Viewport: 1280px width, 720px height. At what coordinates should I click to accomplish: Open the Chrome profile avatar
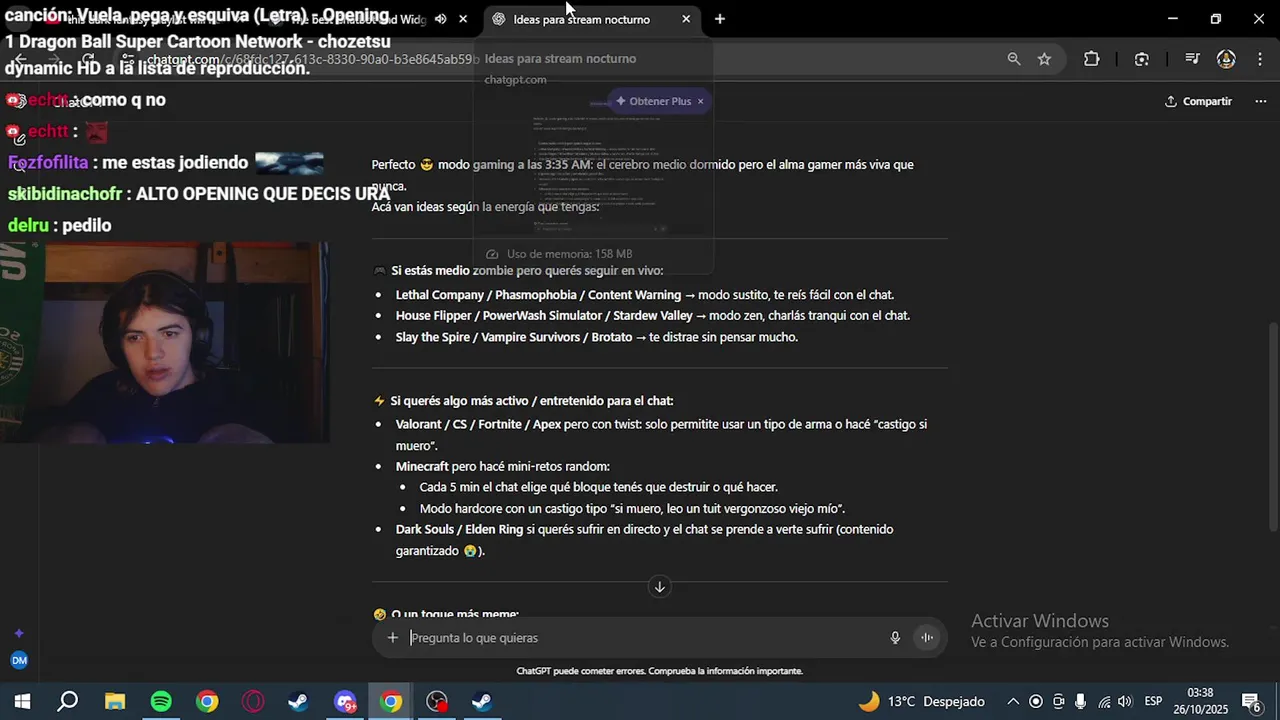click(x=1226, y=59)
